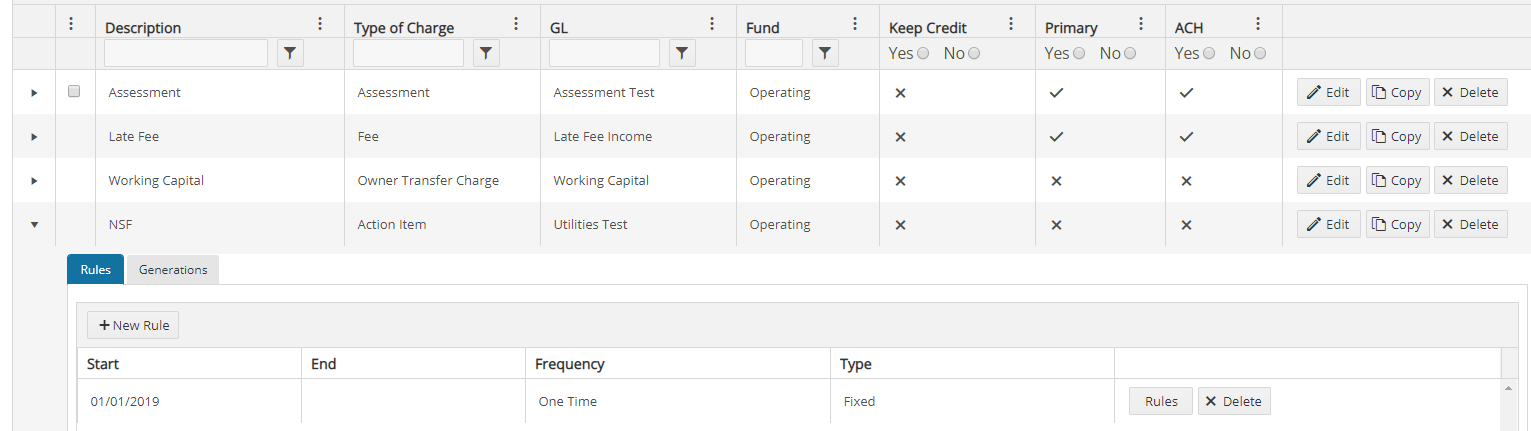The image size is (1531, 431).
Task: Click the filter icon for GL column
Action: 681,54
